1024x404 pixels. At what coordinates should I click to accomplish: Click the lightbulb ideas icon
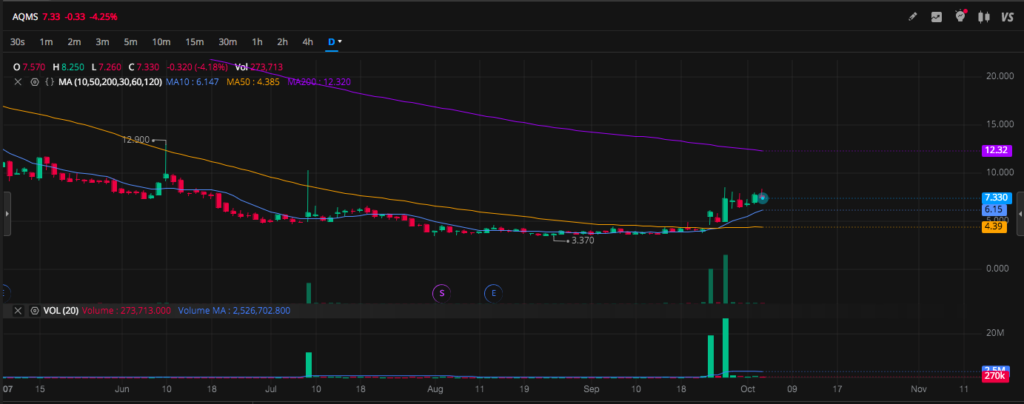click(961, 16)
